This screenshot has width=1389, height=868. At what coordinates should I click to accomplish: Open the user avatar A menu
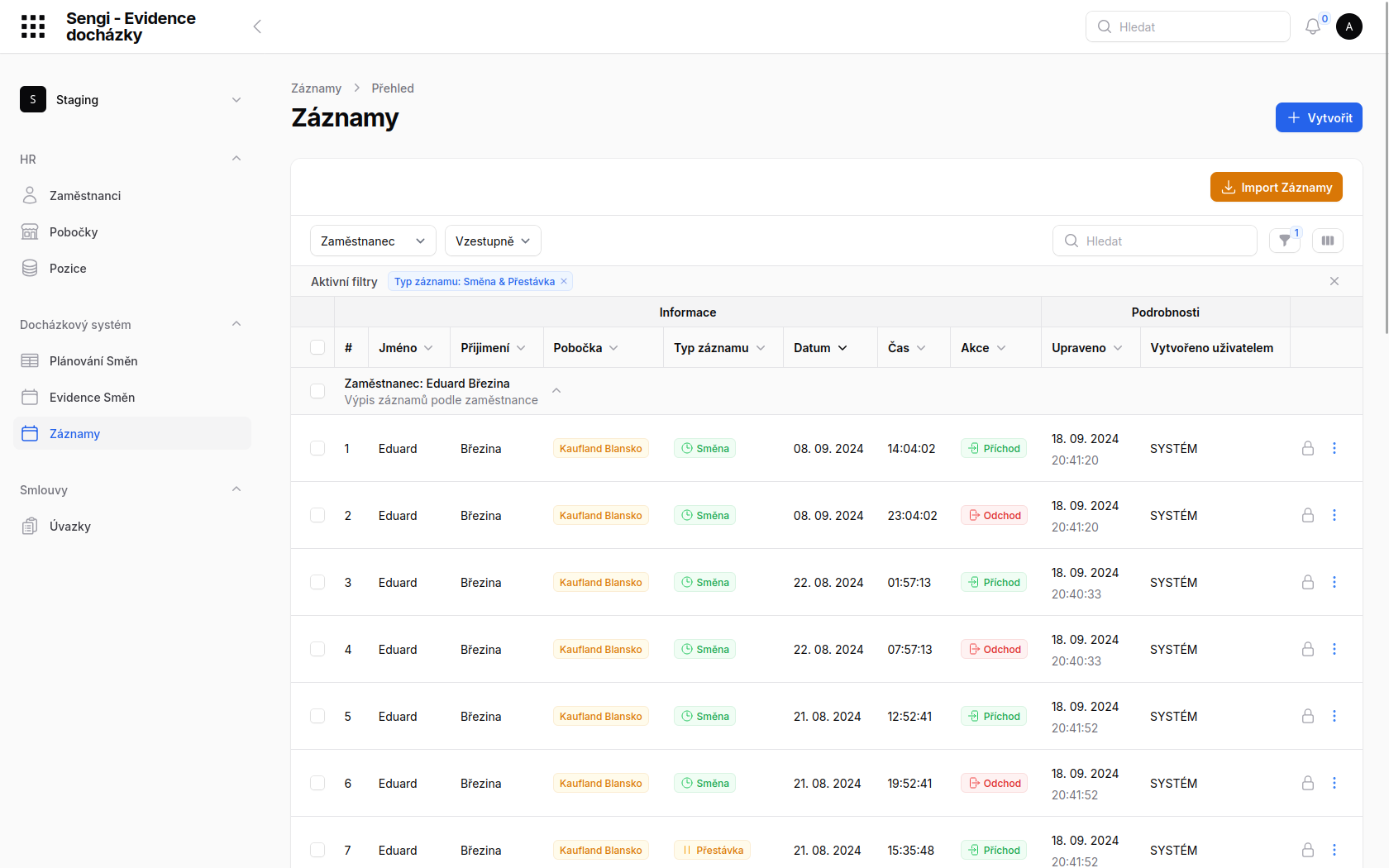point(1348,26)
